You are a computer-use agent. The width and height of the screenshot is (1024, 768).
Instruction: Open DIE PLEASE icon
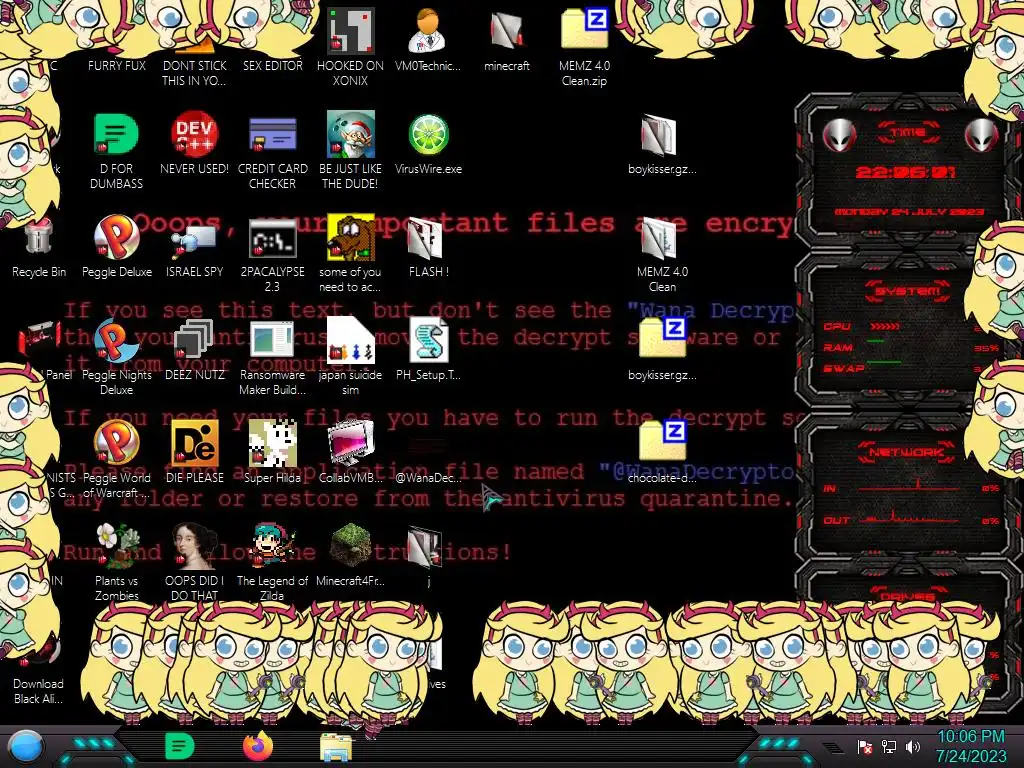pos(195,453)
